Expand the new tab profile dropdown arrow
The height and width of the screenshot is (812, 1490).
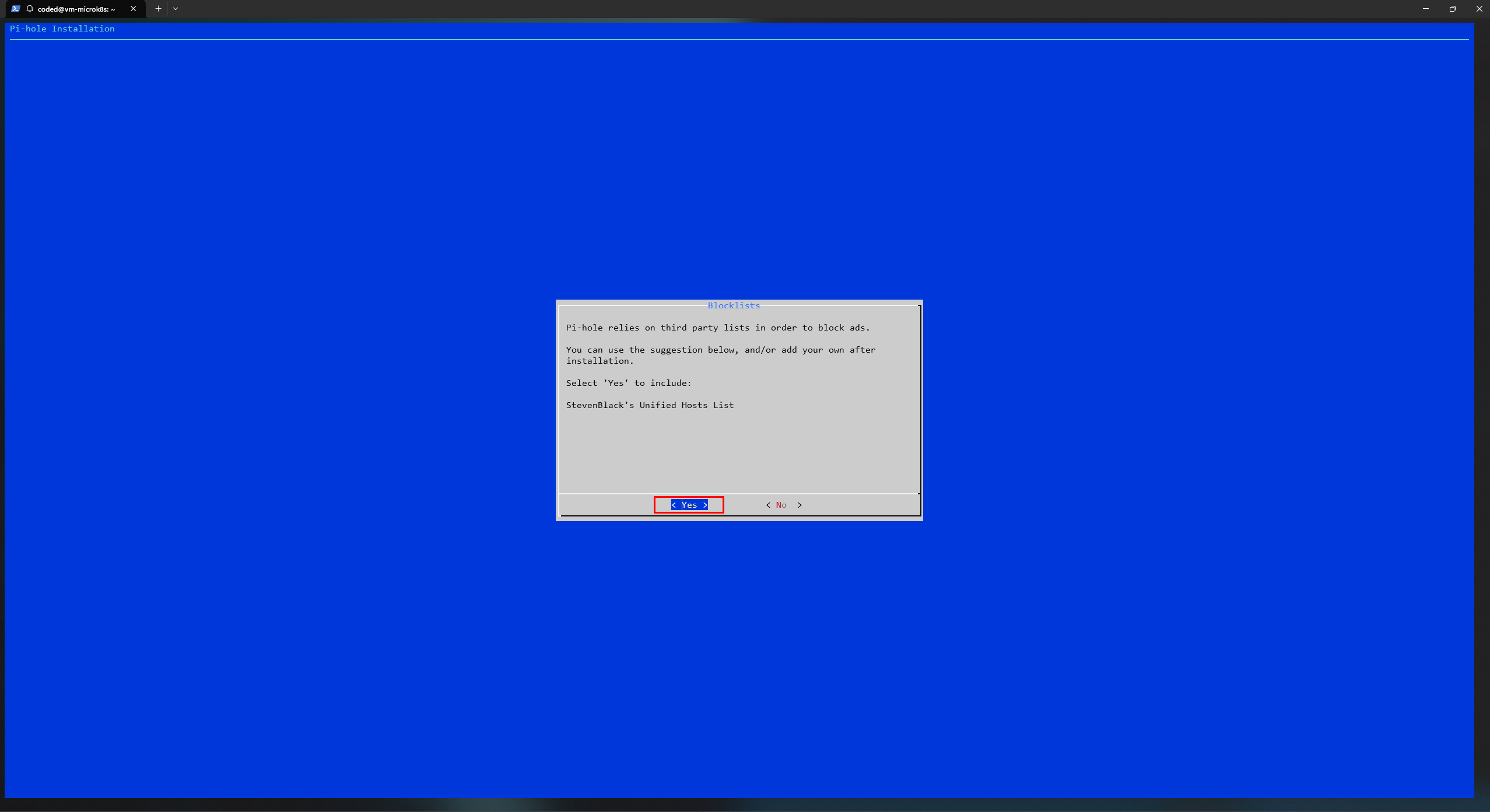point(176,9)
